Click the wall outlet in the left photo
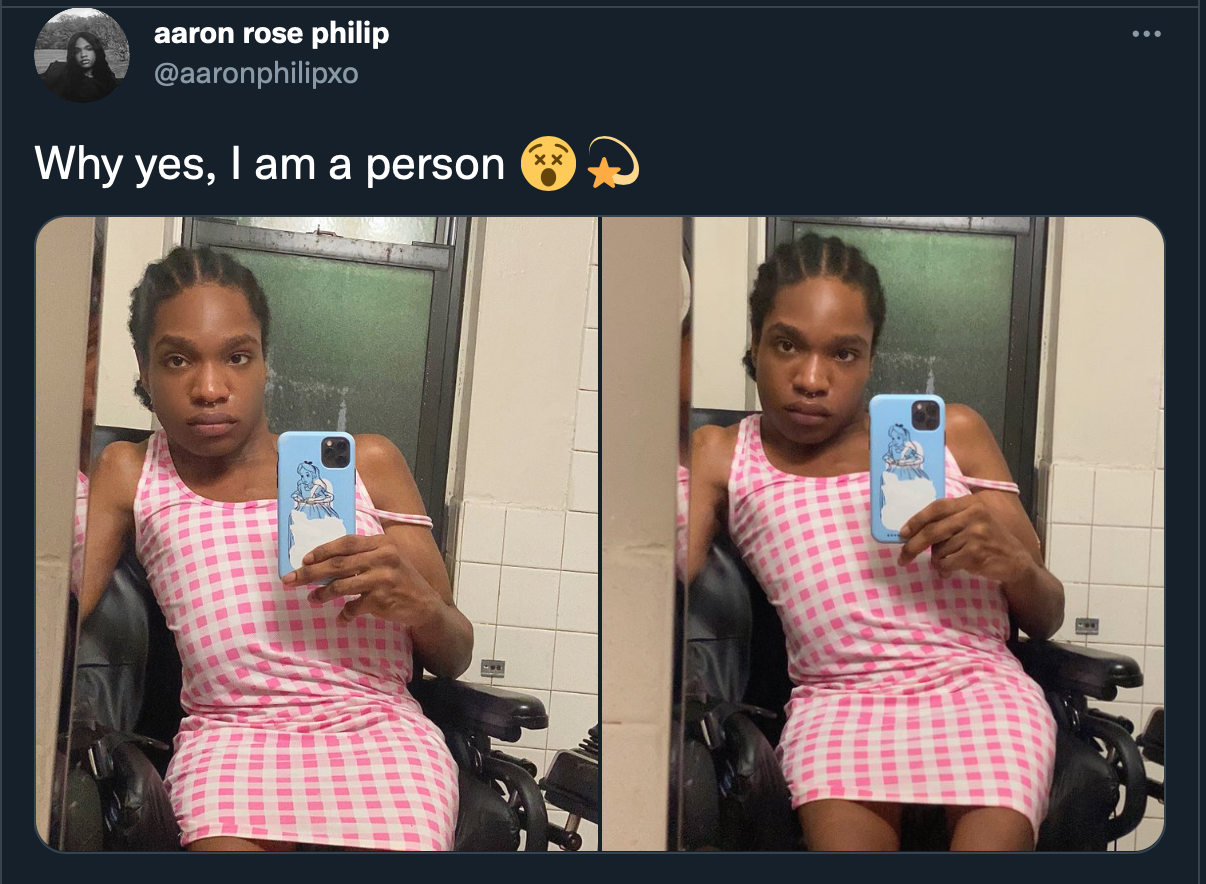Screen dimensions: 1206x884 [x=492, y=667]
